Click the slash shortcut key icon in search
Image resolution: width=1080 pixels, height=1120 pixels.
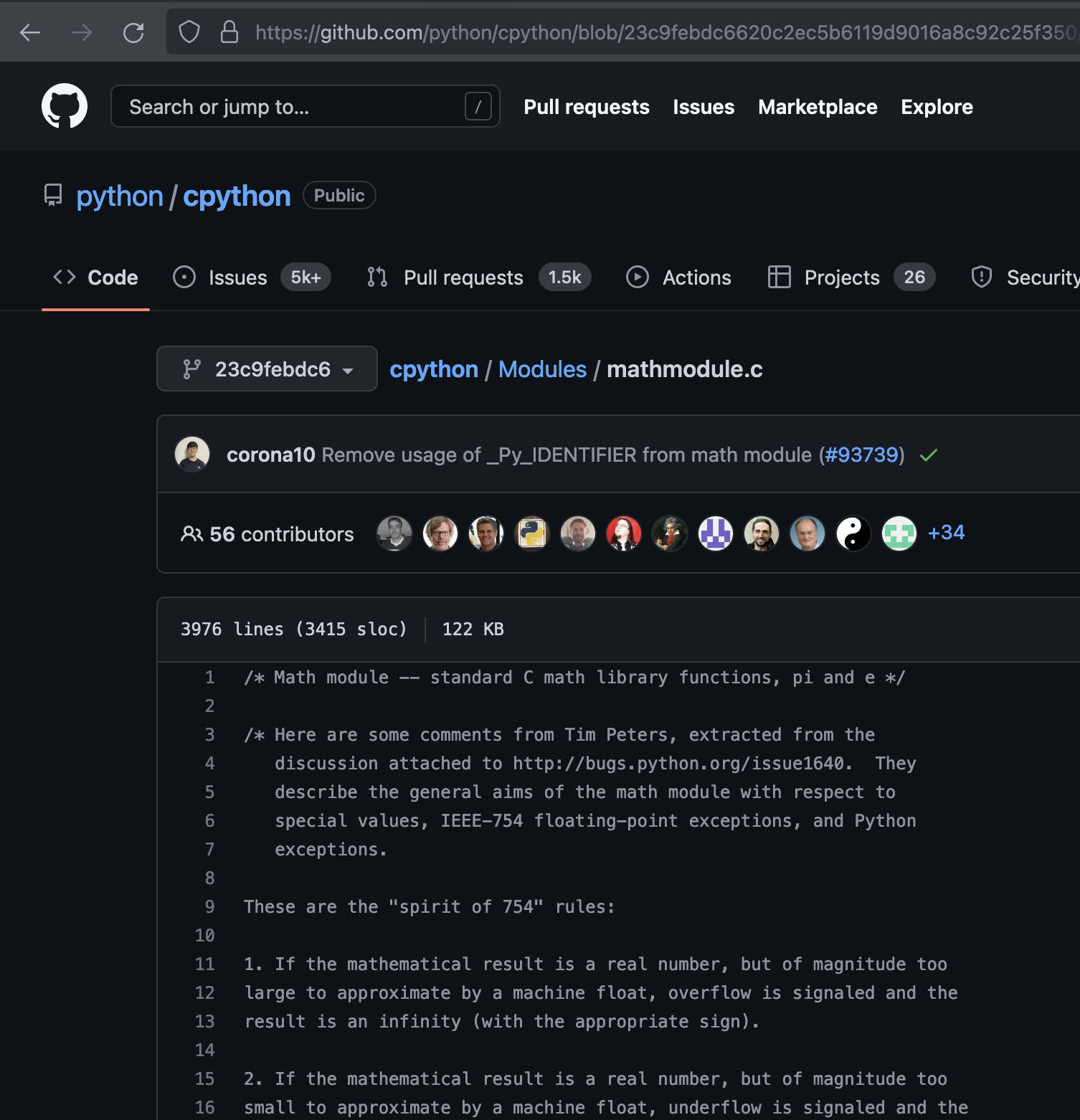(x=478, y=107)
